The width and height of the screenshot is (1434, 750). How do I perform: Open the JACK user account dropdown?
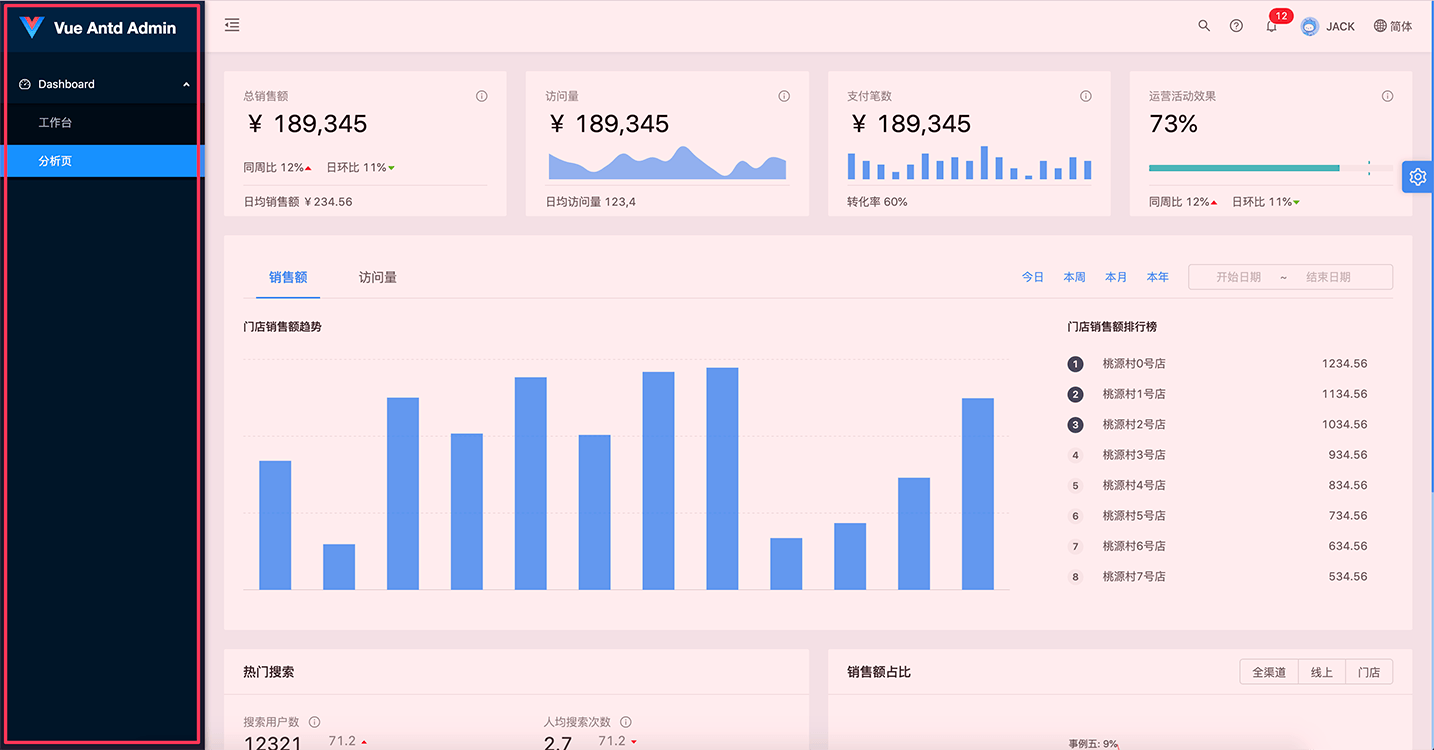[x=1327, y=27]
